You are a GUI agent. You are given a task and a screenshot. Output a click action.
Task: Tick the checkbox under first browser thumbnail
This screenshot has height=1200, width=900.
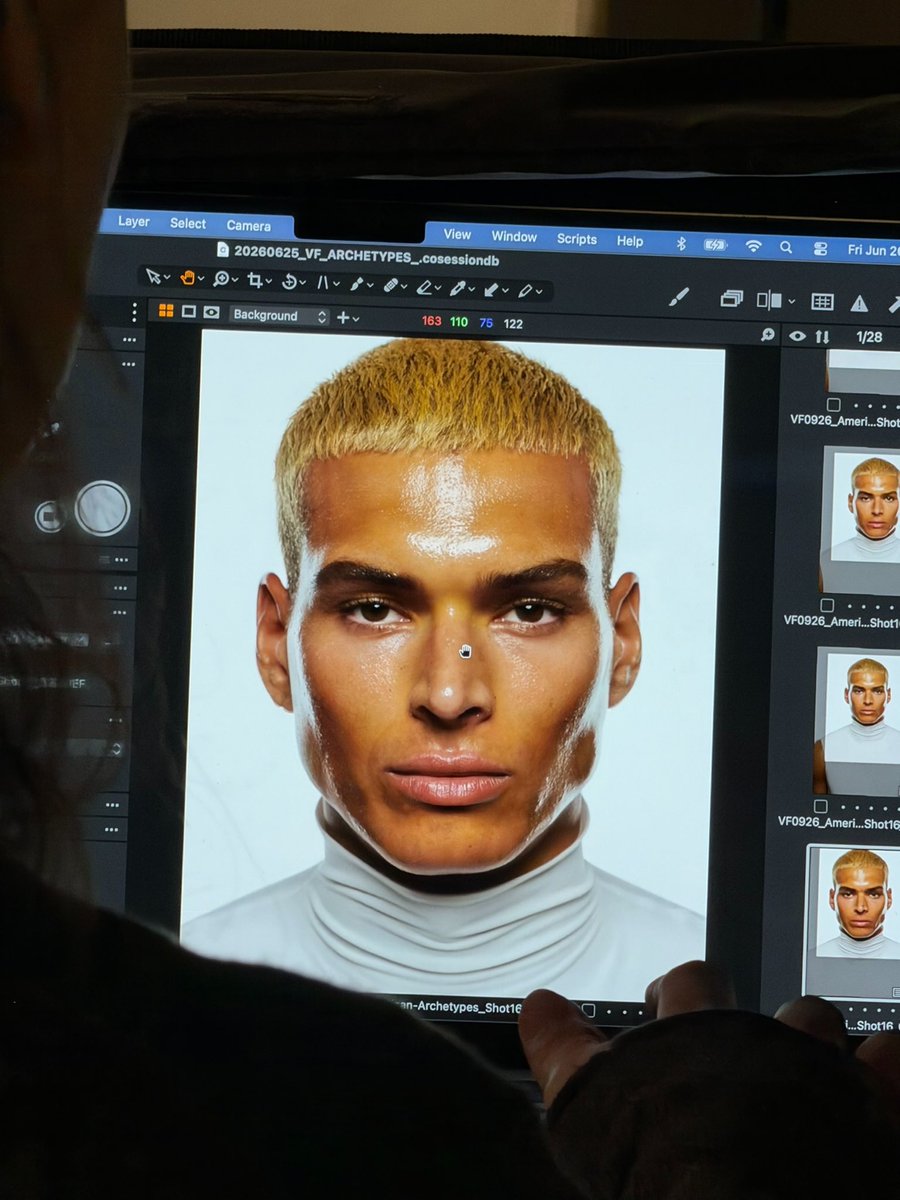pos(833,405)
